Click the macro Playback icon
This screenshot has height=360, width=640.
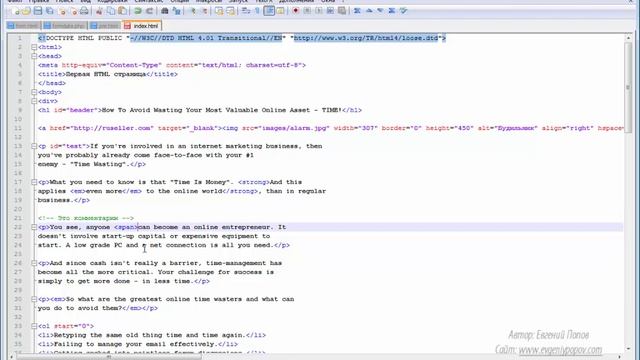pos(319,11)
